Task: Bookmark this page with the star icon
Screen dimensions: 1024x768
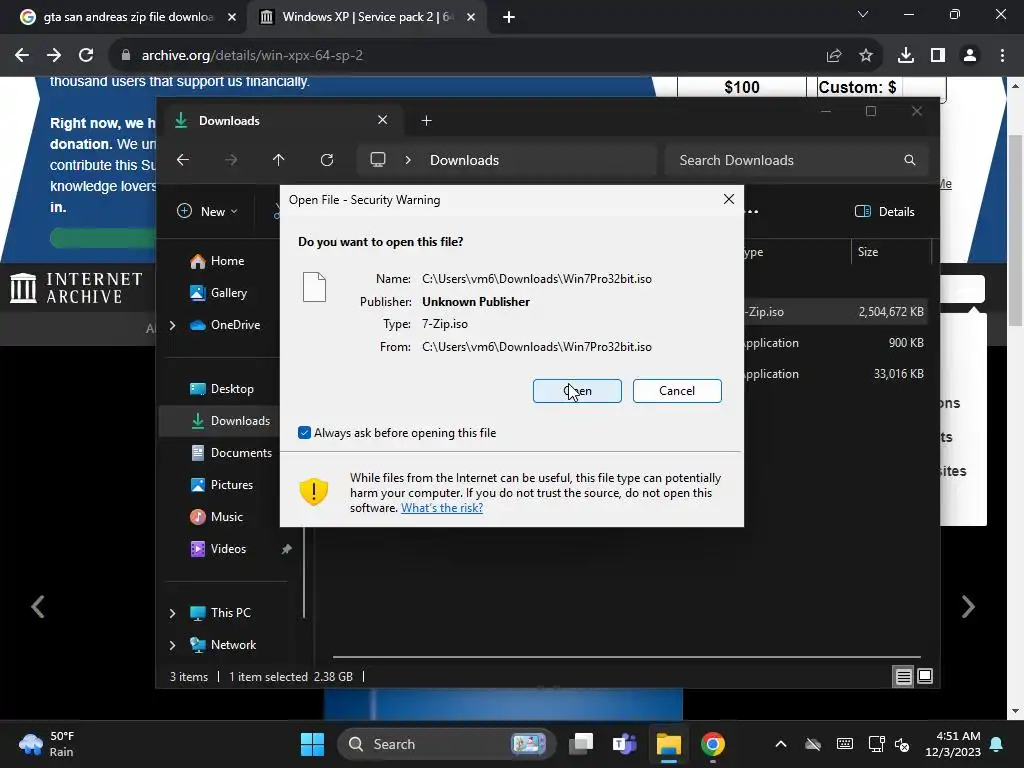Action: [x=866, y=56]
